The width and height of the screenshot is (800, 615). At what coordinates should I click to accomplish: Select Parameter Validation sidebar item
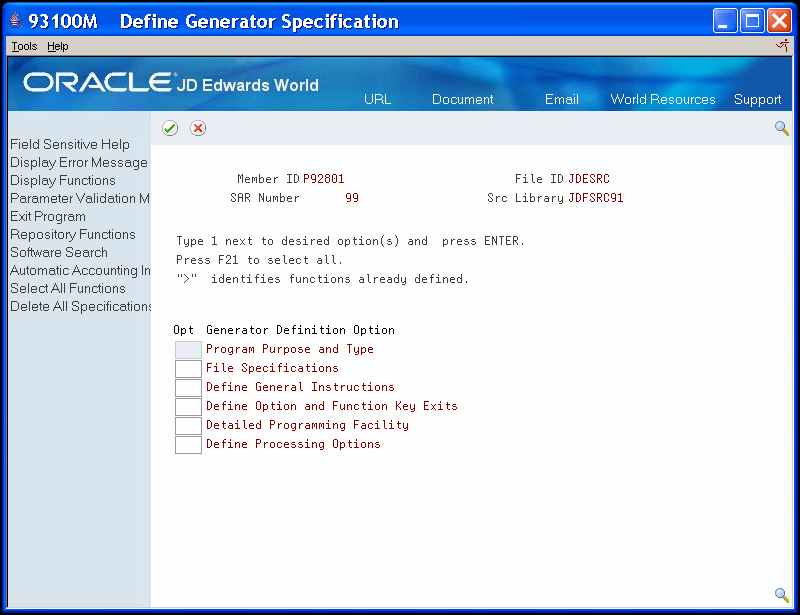[80, 198]
